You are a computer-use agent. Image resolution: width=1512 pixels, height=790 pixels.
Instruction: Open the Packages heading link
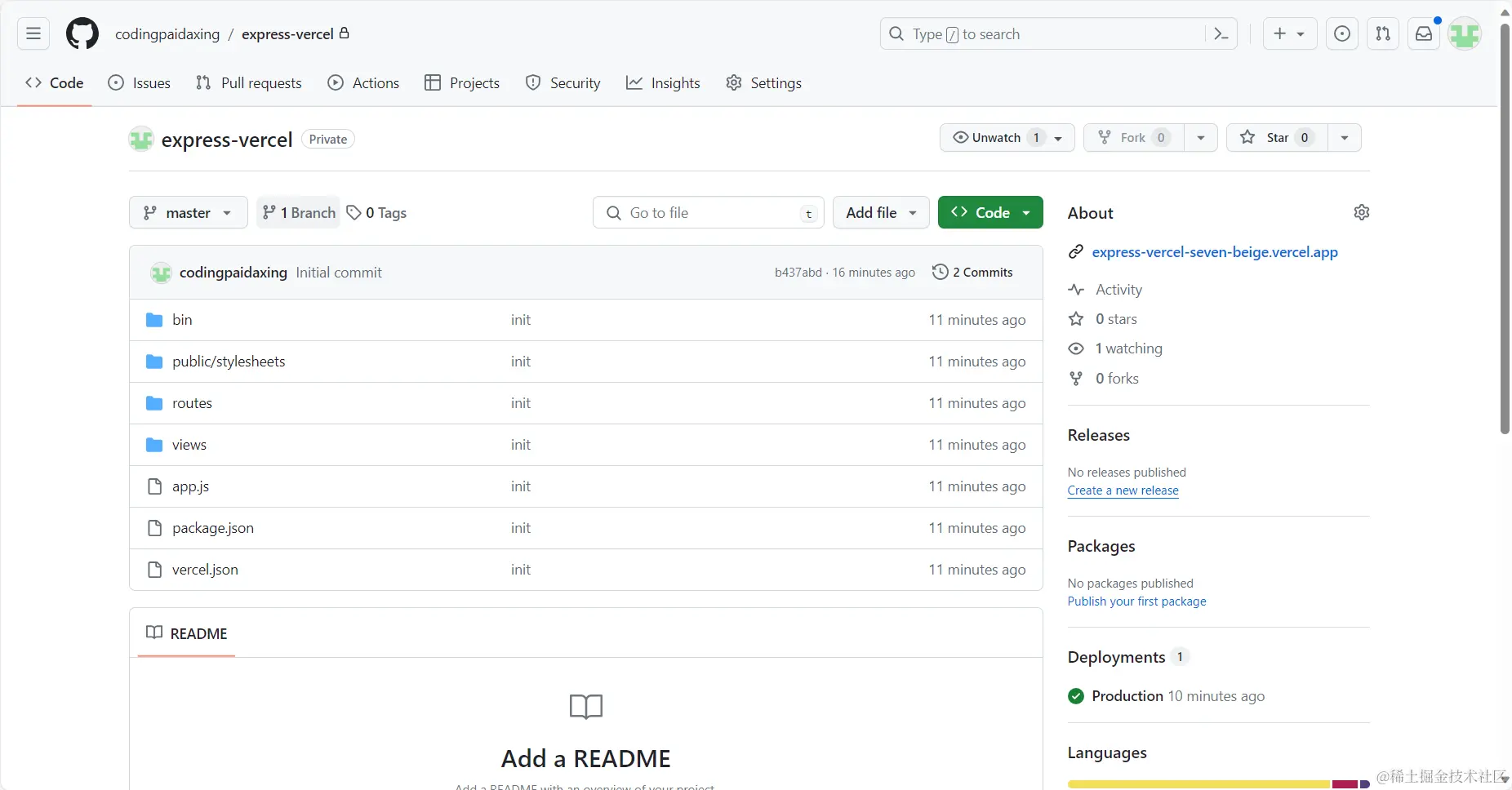click(1101, 546)
